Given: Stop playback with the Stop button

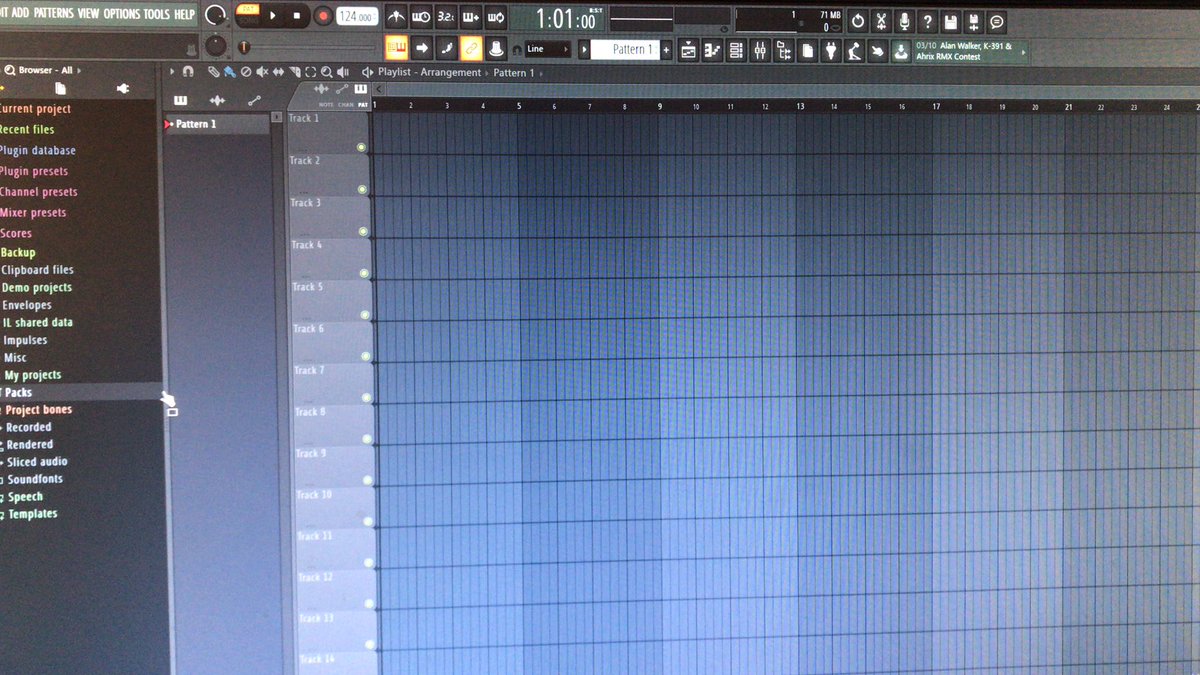Looking at the screenshot, I should (297, 16).
